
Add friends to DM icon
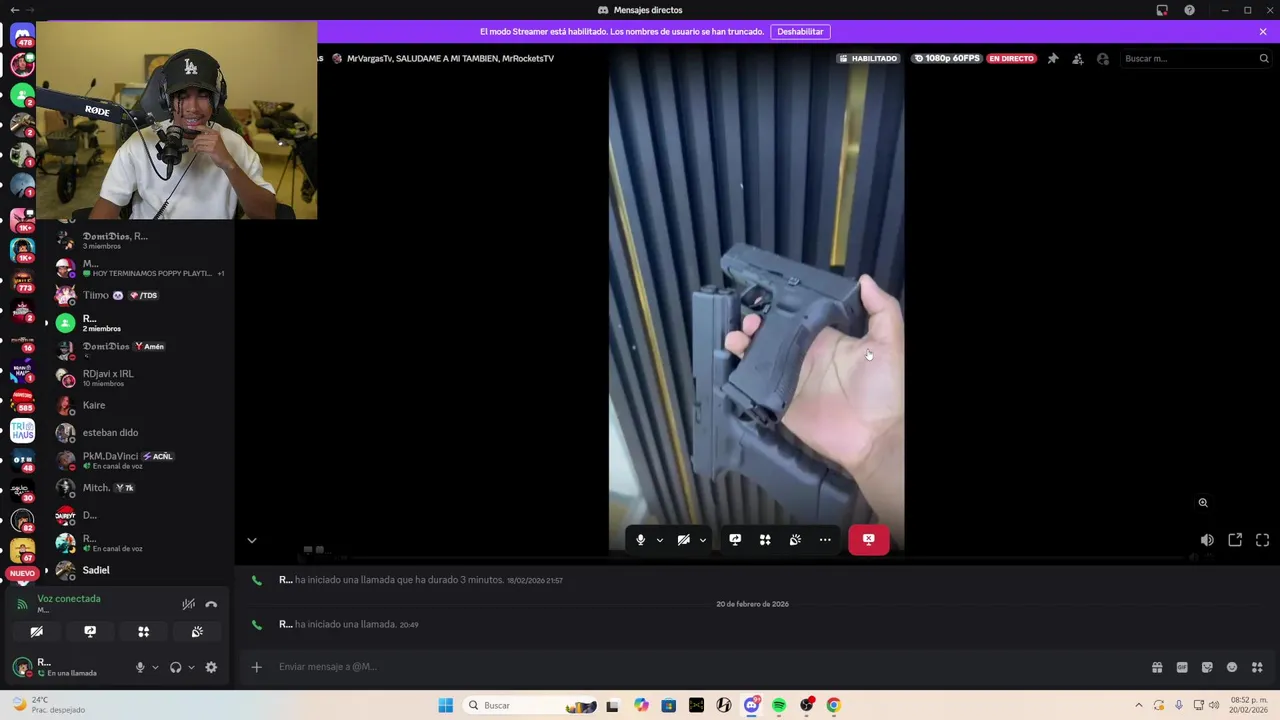[1078, 59]
